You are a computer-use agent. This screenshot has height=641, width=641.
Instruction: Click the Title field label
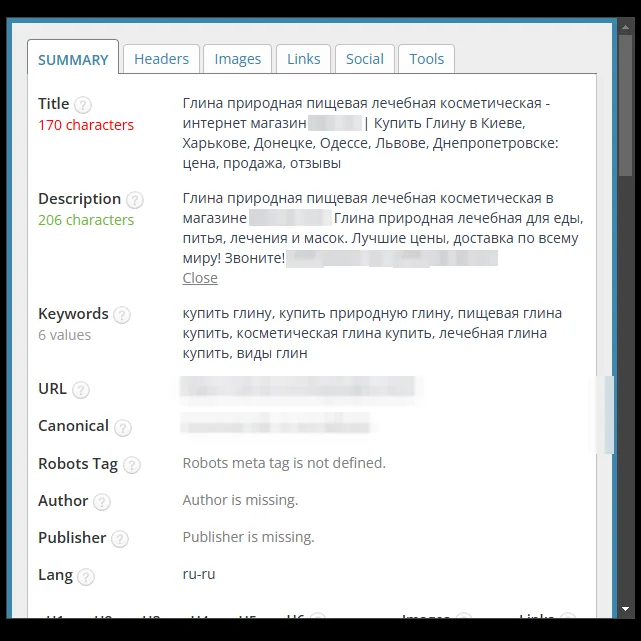tap(54, 104)
